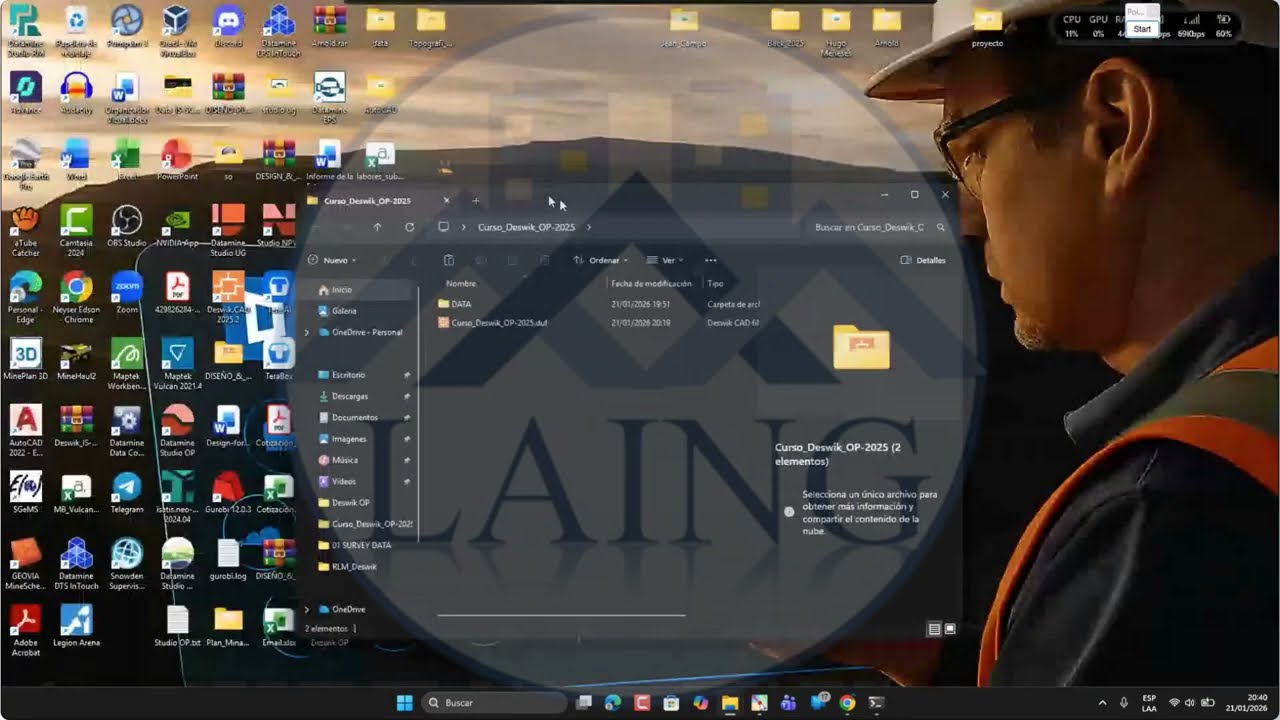Image resolution: width=1280 pixels, height=720 pixels.
Task: Open the 01 SURVEY DATA sidebar folder
Action: tap(362, 545)
